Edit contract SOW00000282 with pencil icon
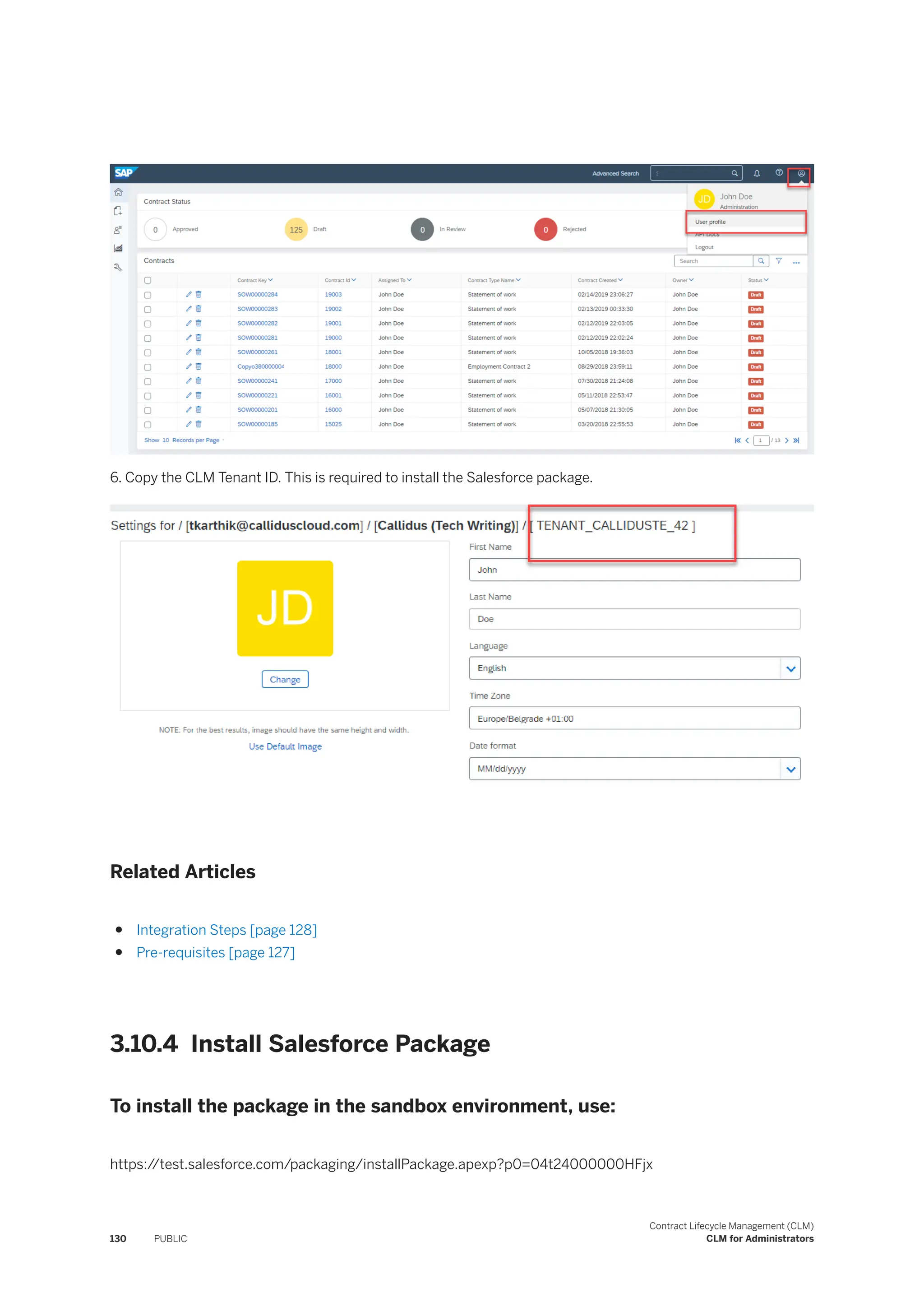924x1307 pixels. pyautogui.click(x=189, y=323)
